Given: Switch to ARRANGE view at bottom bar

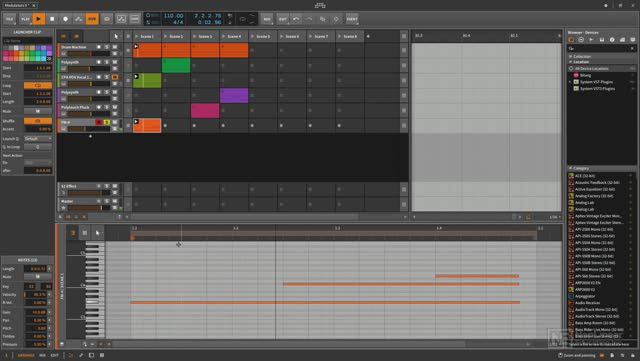Looking at the screenshot, I should coord(26,355).
